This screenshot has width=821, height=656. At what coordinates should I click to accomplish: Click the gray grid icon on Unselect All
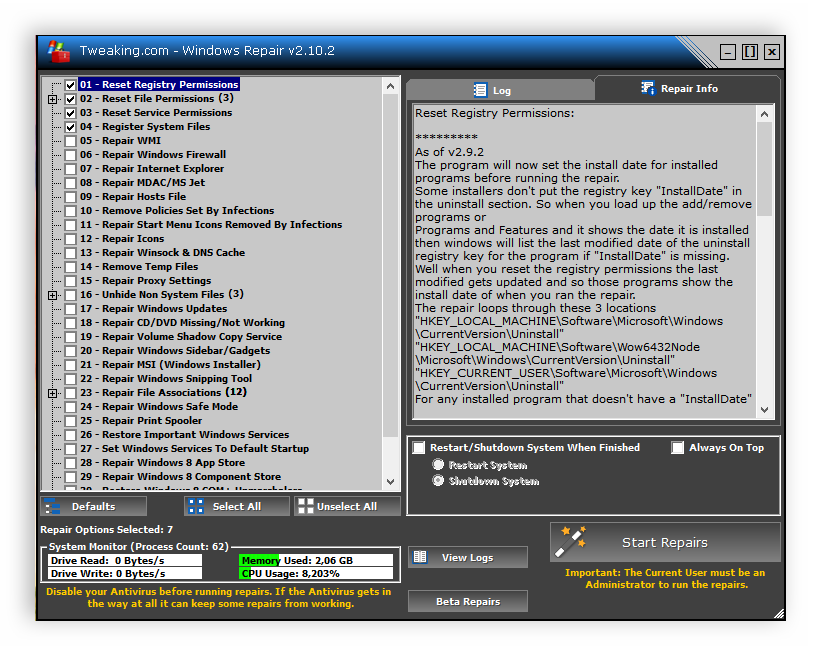coord(306,506)
